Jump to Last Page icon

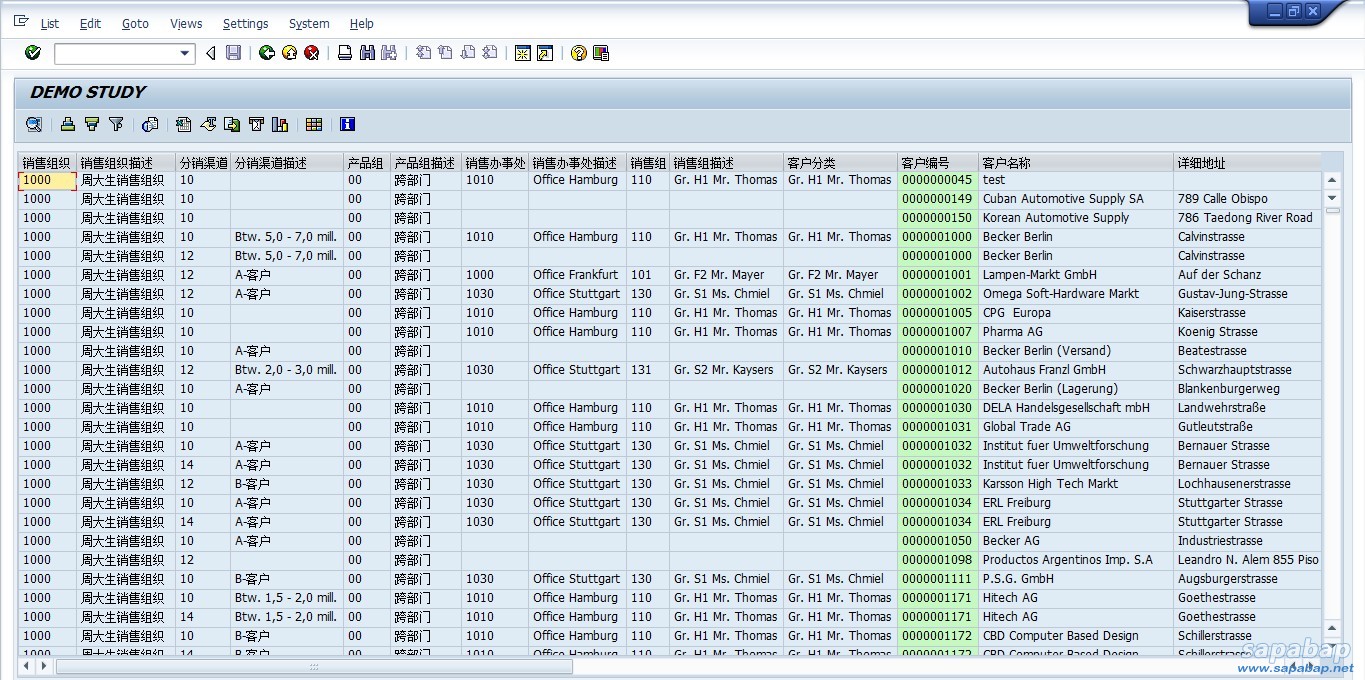click(489, 53)
